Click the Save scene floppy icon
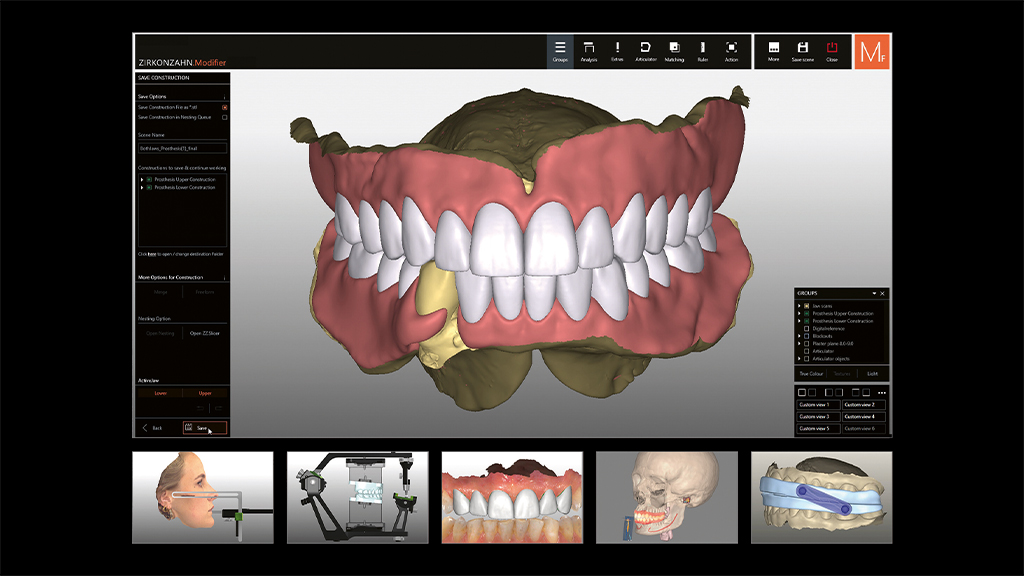 point(802,51)
